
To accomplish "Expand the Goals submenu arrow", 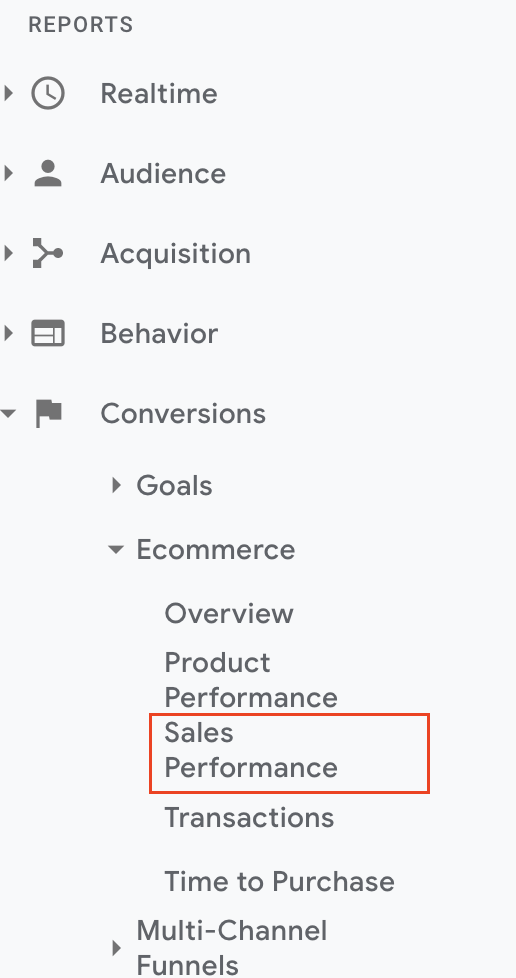I will pyautogui.click(x=116, y=485).
